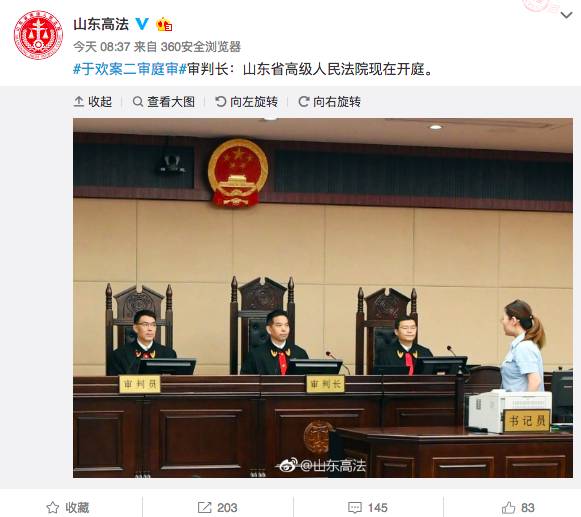Click the star 收藏 favorite icon
Viewport: 581px width, 517px height.
coord(53,507)
